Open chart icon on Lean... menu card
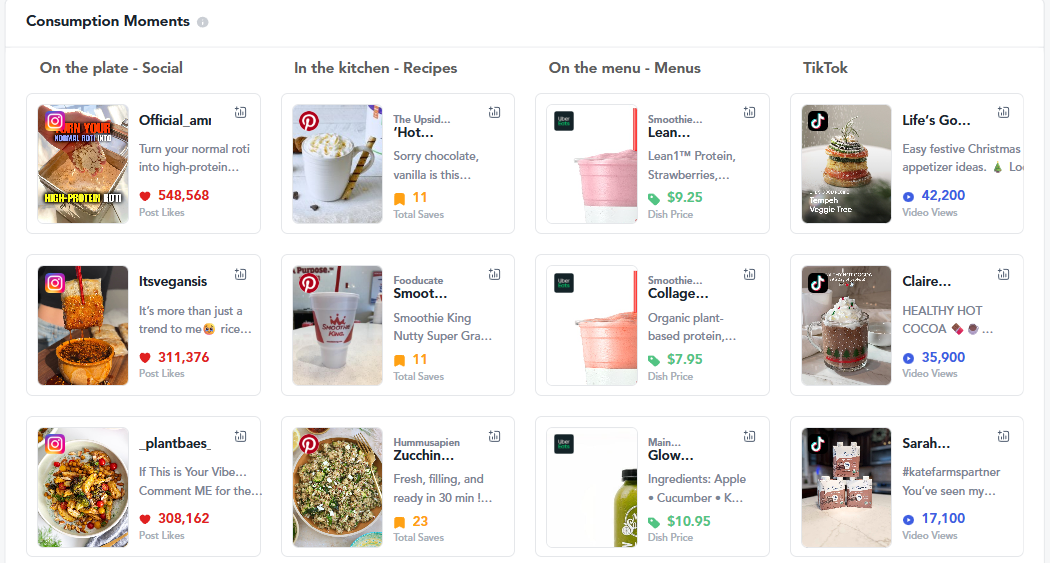Viewport: 1050px width, 563px height. click(x=749, y=113)
